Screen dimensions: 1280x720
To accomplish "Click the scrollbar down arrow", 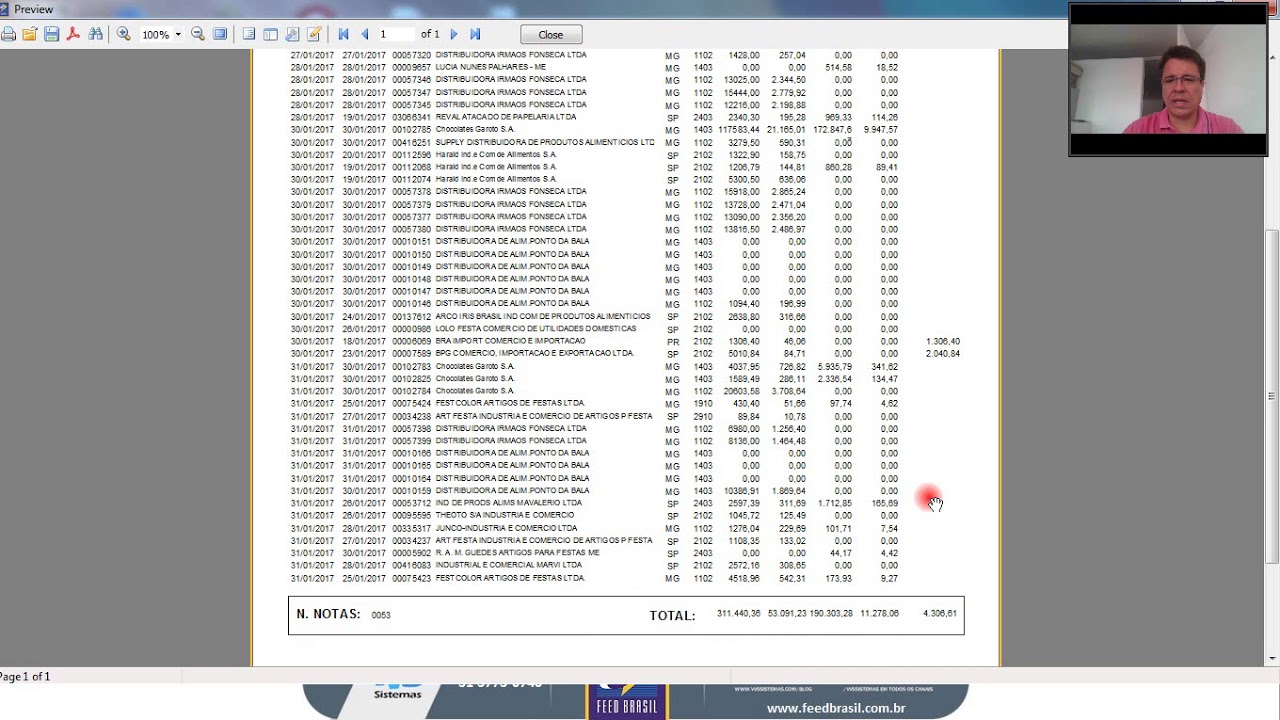I will pyautogui.click(x=1272, y=658).
